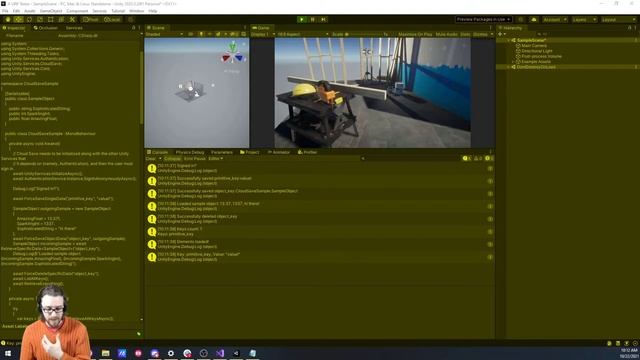
Task: Toggle Pivot handle position button
Action: (91, 20)
